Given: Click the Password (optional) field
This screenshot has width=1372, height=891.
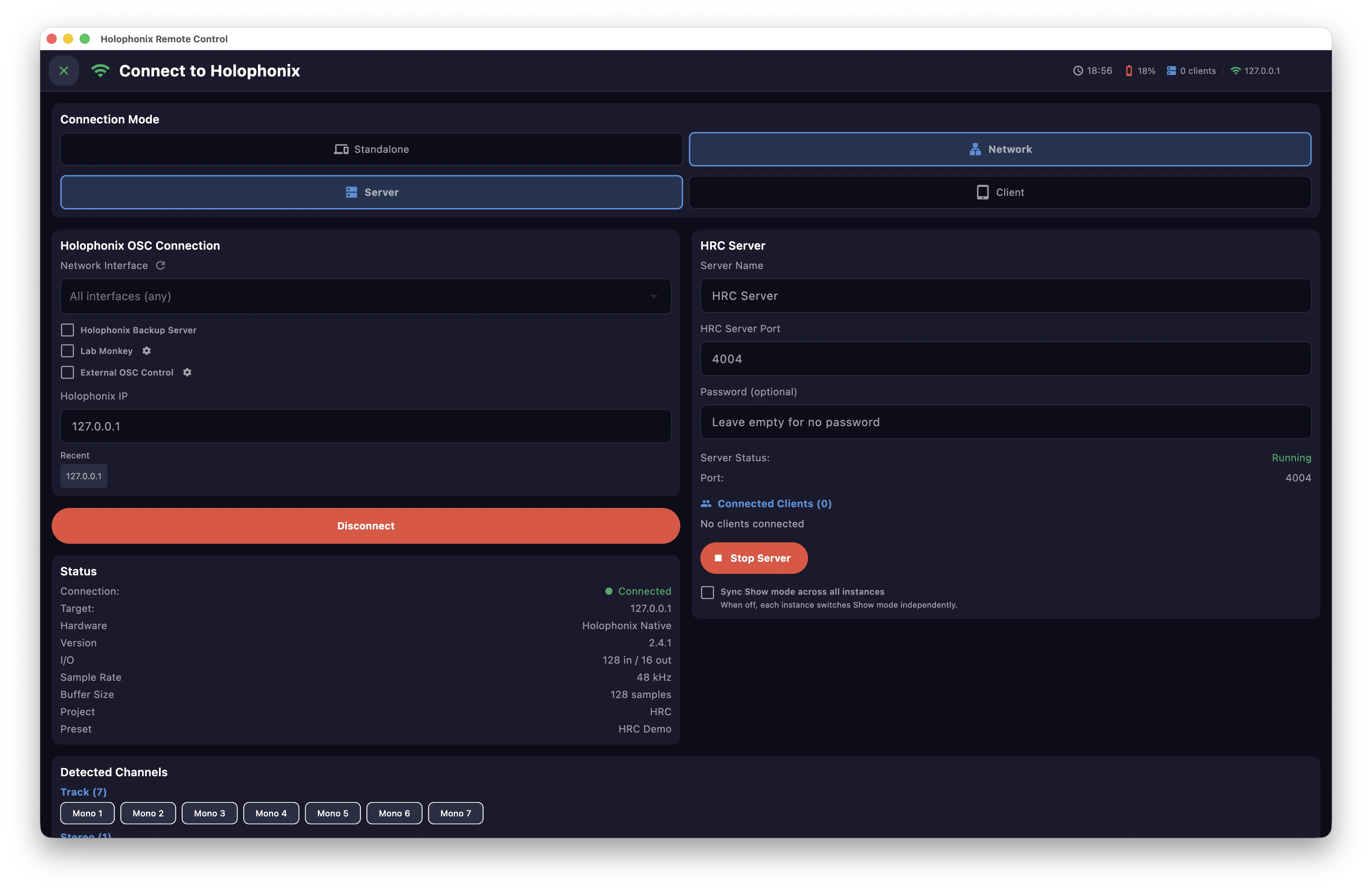Looking at the screenshot, I should 1005,422.
